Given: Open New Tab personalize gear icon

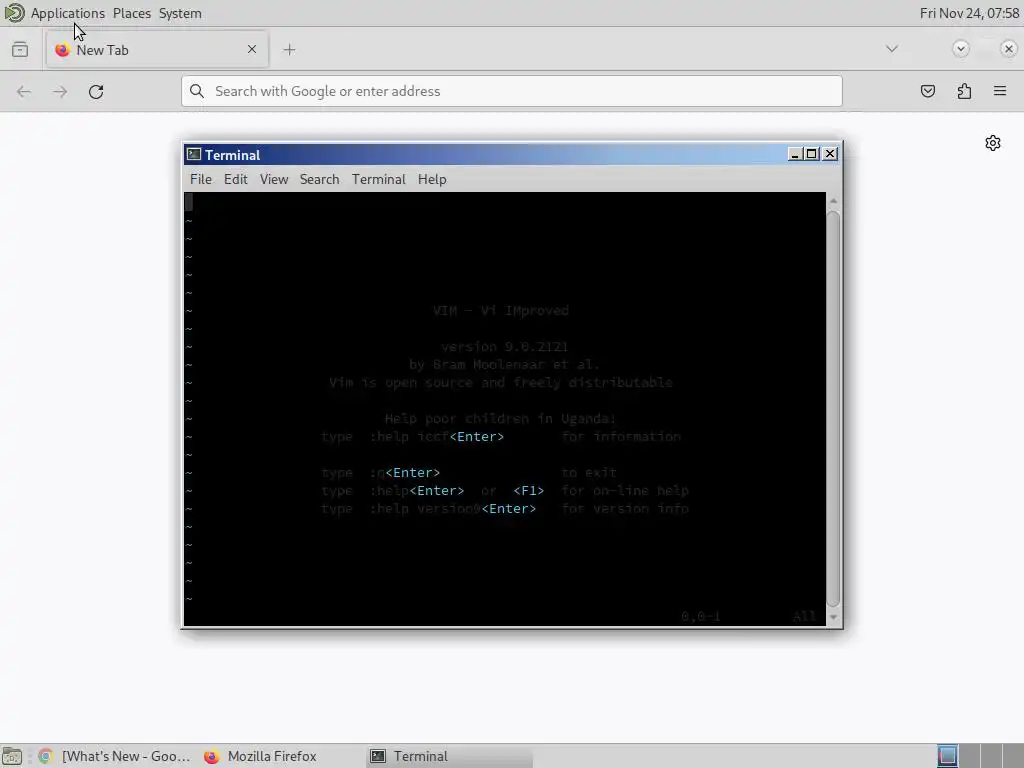Looking at the screenshot, I should (x=993, y=143).
